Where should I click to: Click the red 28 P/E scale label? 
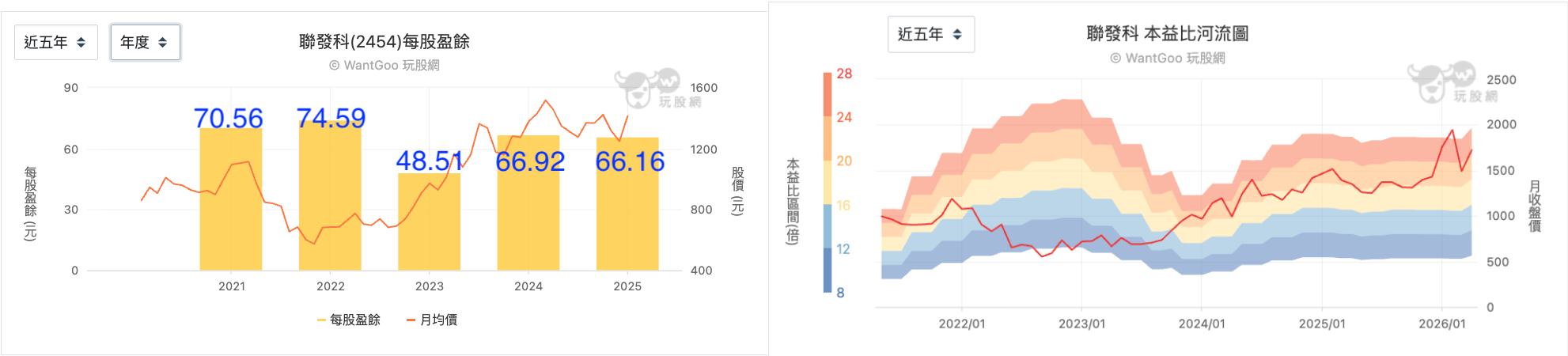point(844,74)
